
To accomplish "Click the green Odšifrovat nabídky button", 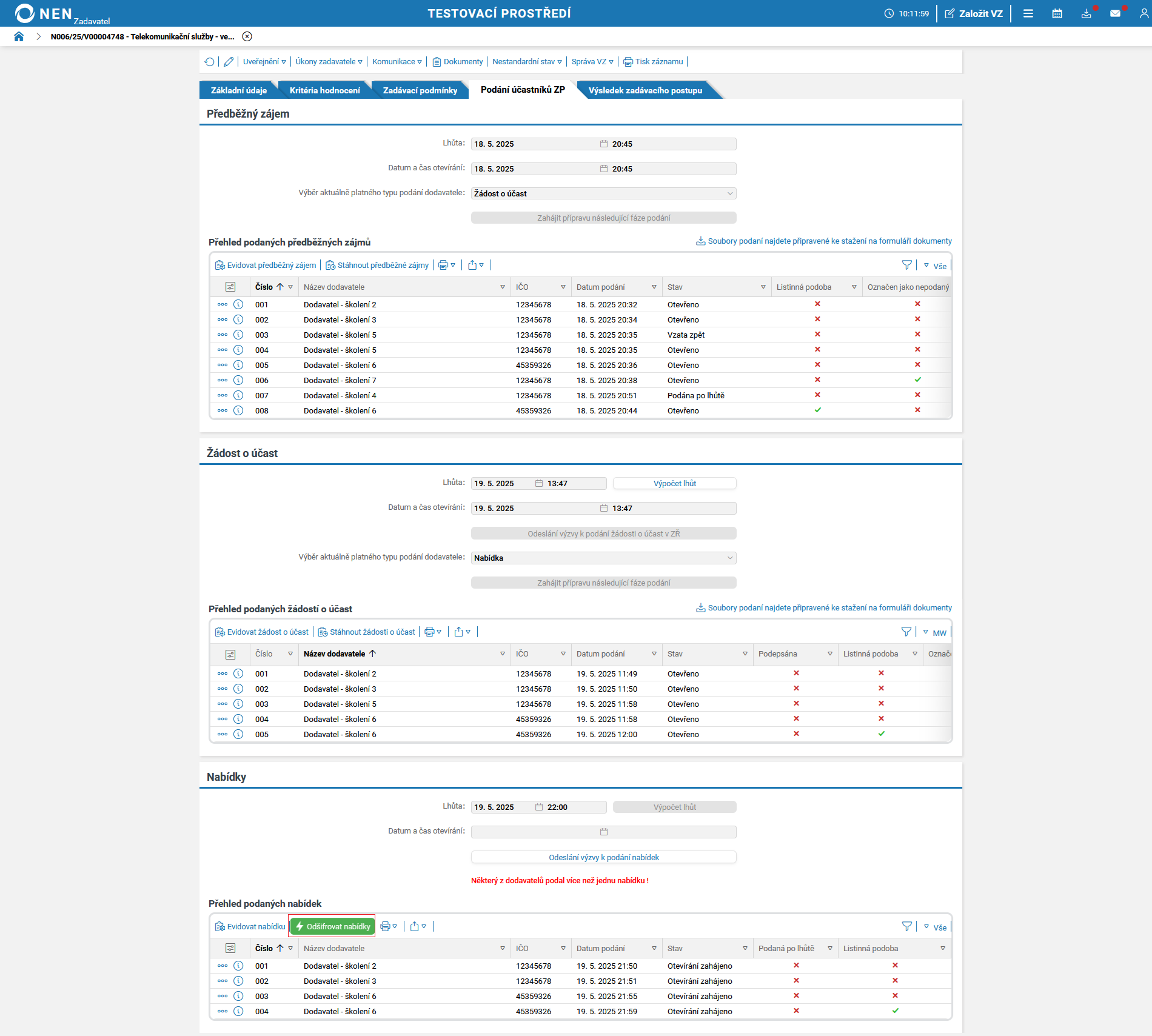I will tap(332, 926).
